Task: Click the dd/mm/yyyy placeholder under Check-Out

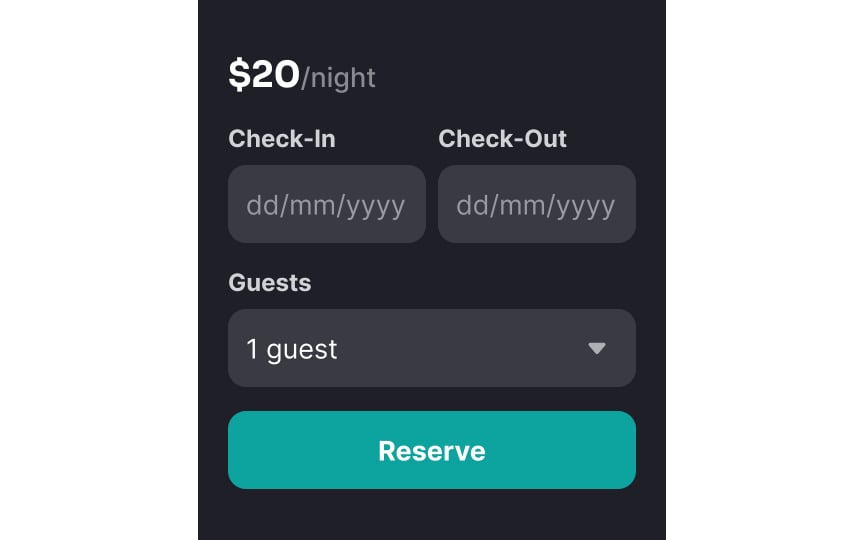Action: [536, 206]
